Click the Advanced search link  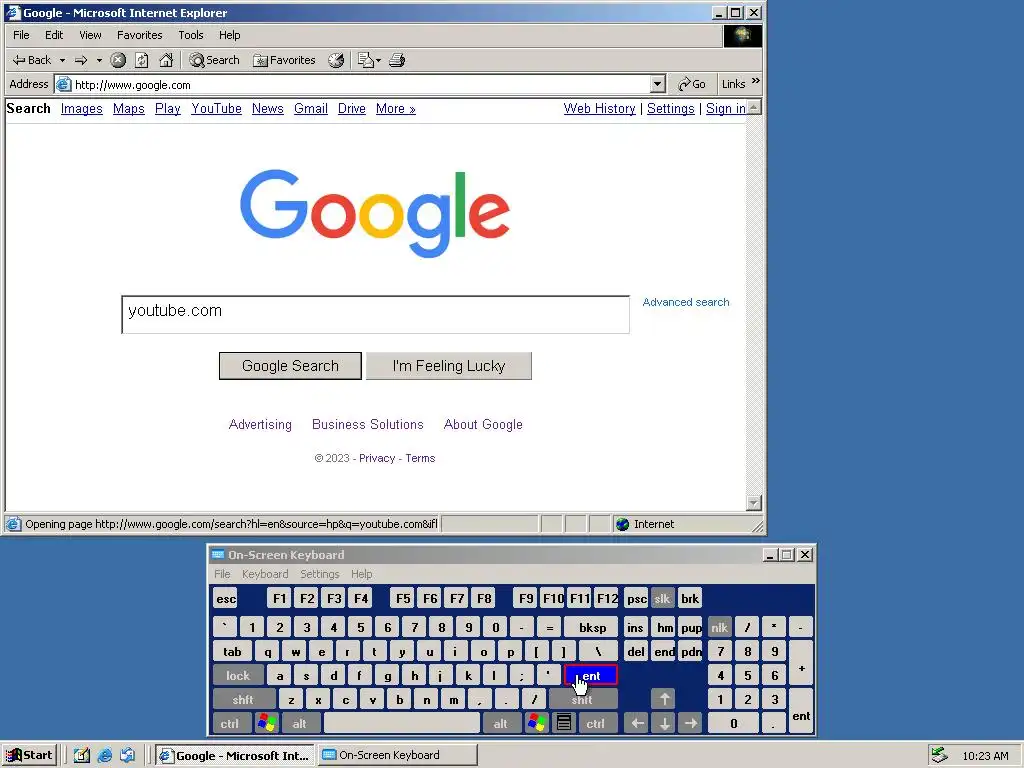click(x=686, y=302)
